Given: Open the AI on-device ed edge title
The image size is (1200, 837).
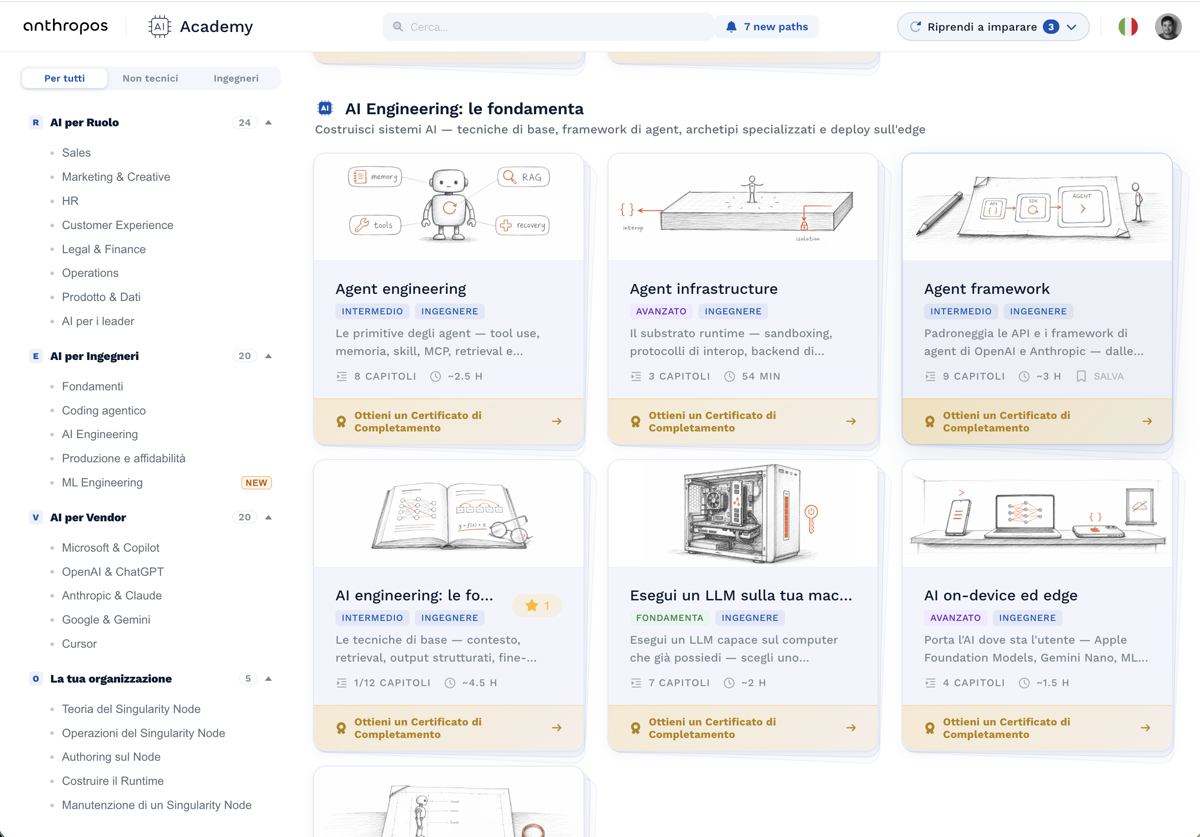Looking at the screenshot, I should point(1001,595).
